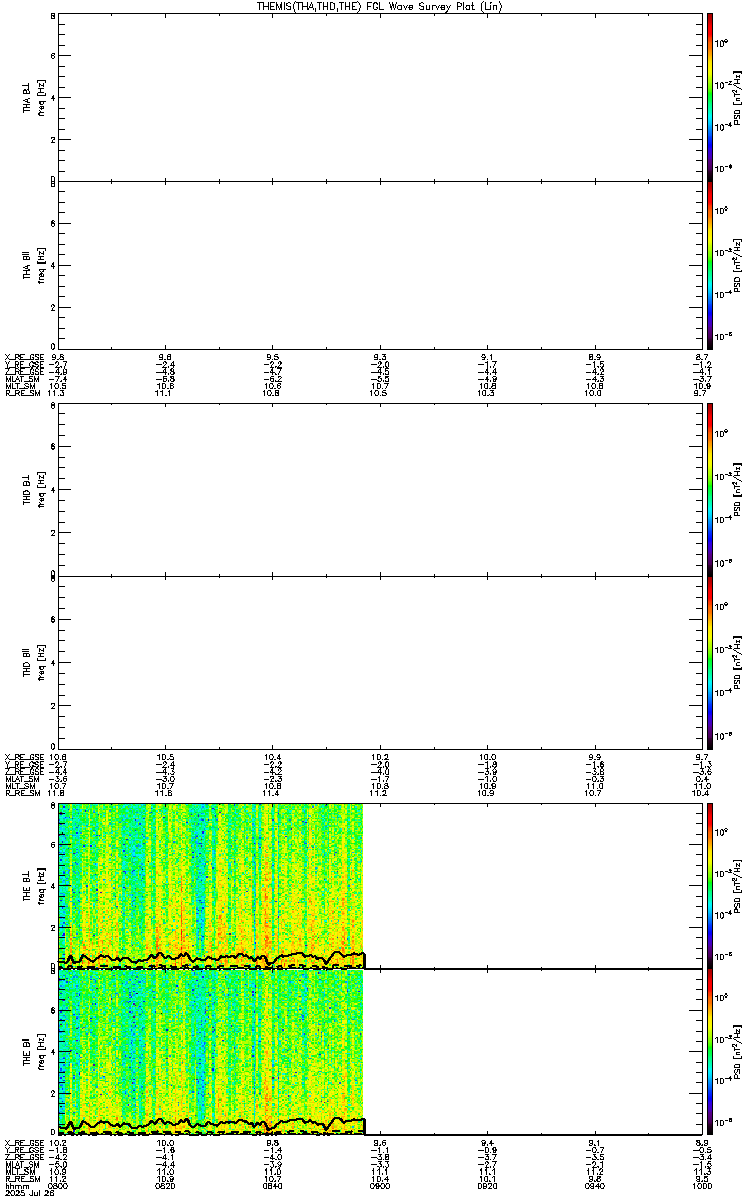
Task: Click the 0800 time label on bottom axis
Action: coord(58,1186)
